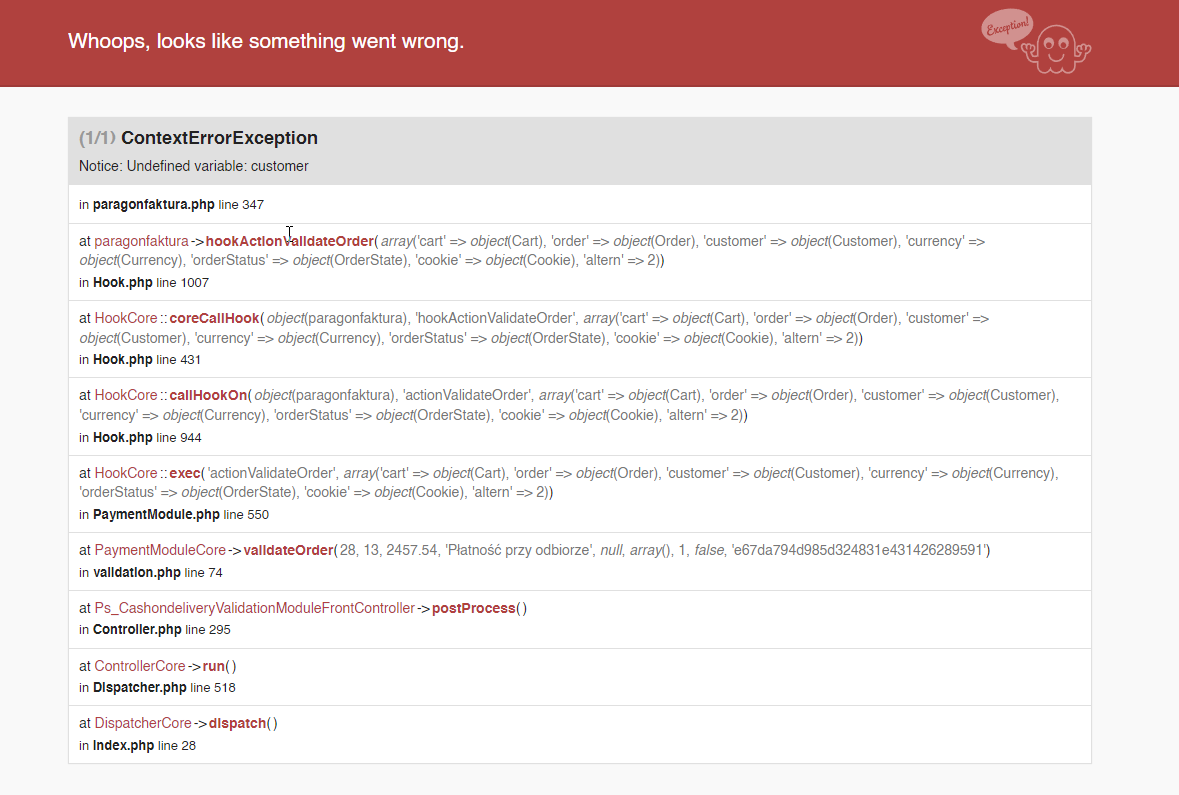
Task: Click the 'Płatność przy odbiorze' argument text
Action: click(520, 551)
